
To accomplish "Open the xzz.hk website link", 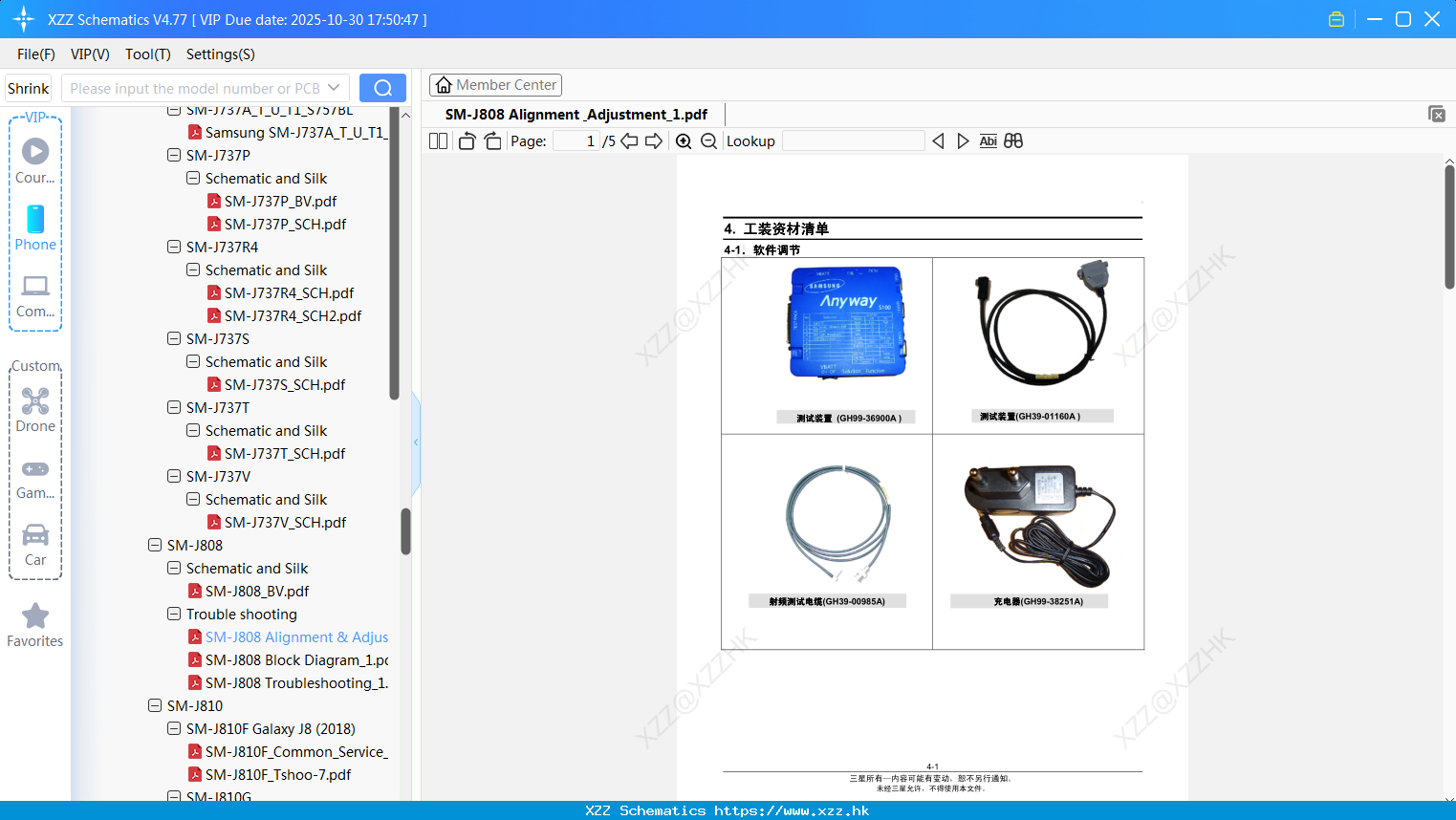I will [792, 810].
